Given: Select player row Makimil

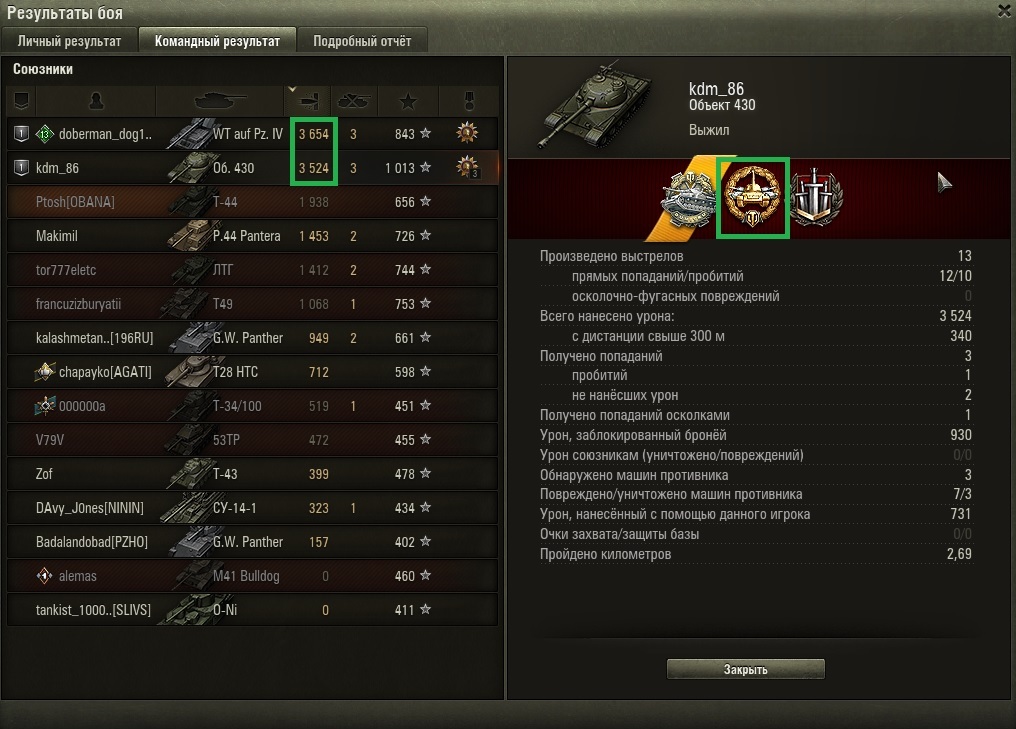Looking at the screenshot, I should point(253,236).
